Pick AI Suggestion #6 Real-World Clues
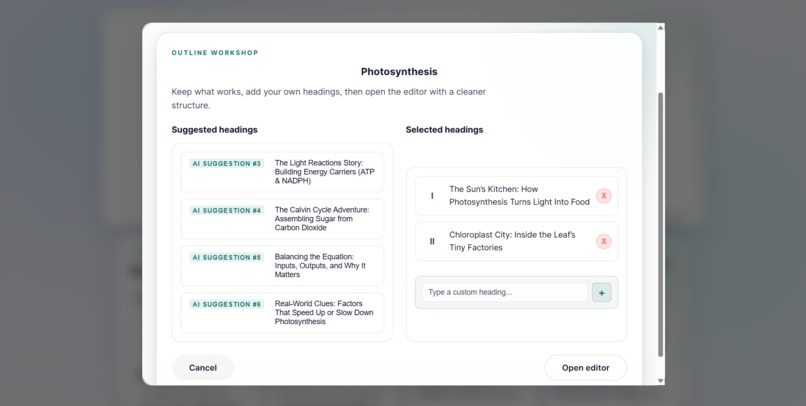Image resolution: width=806 pixels, height=406 pixels. [x=282, y=312]
